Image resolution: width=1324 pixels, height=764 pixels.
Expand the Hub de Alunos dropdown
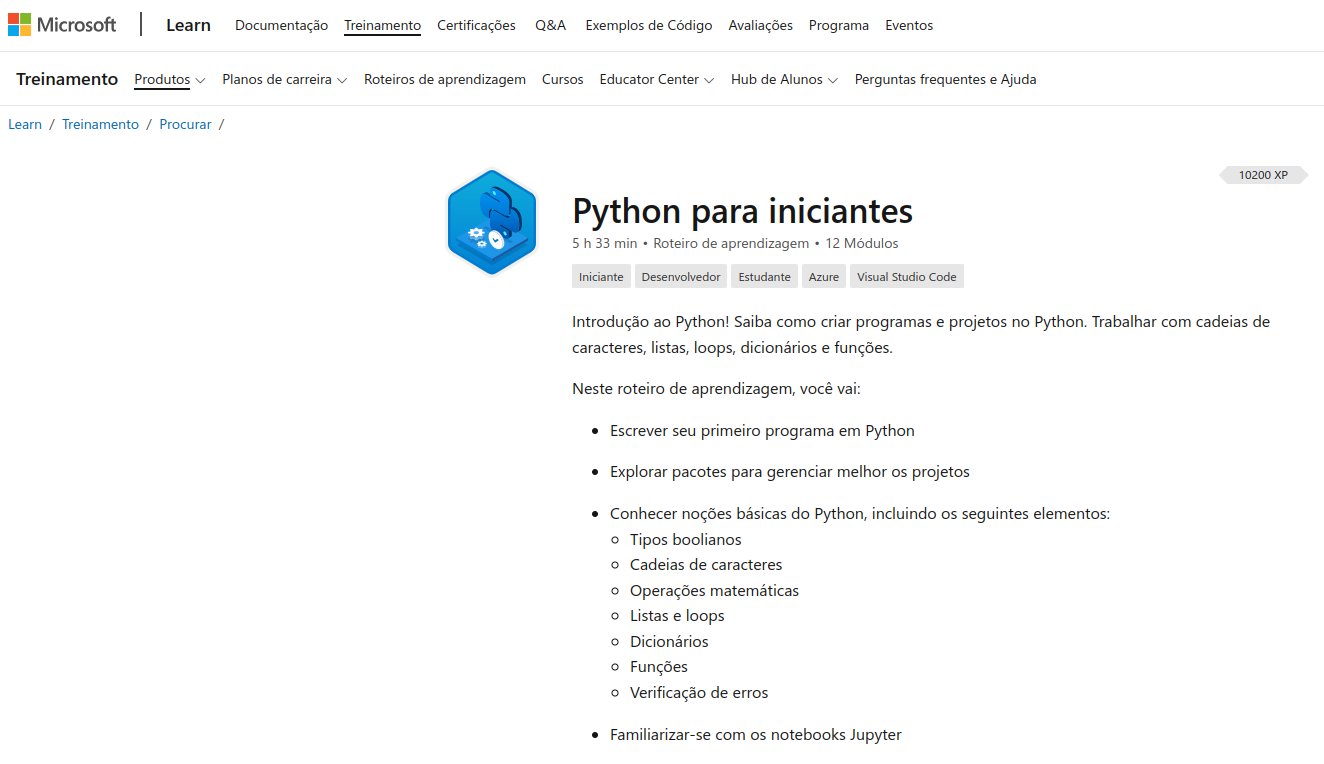(x=785, y=79)
